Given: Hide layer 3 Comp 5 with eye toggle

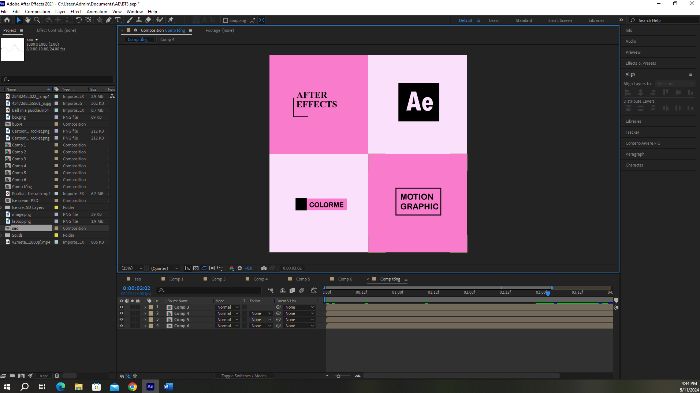Looking at the screenshot, I should 121,320.
